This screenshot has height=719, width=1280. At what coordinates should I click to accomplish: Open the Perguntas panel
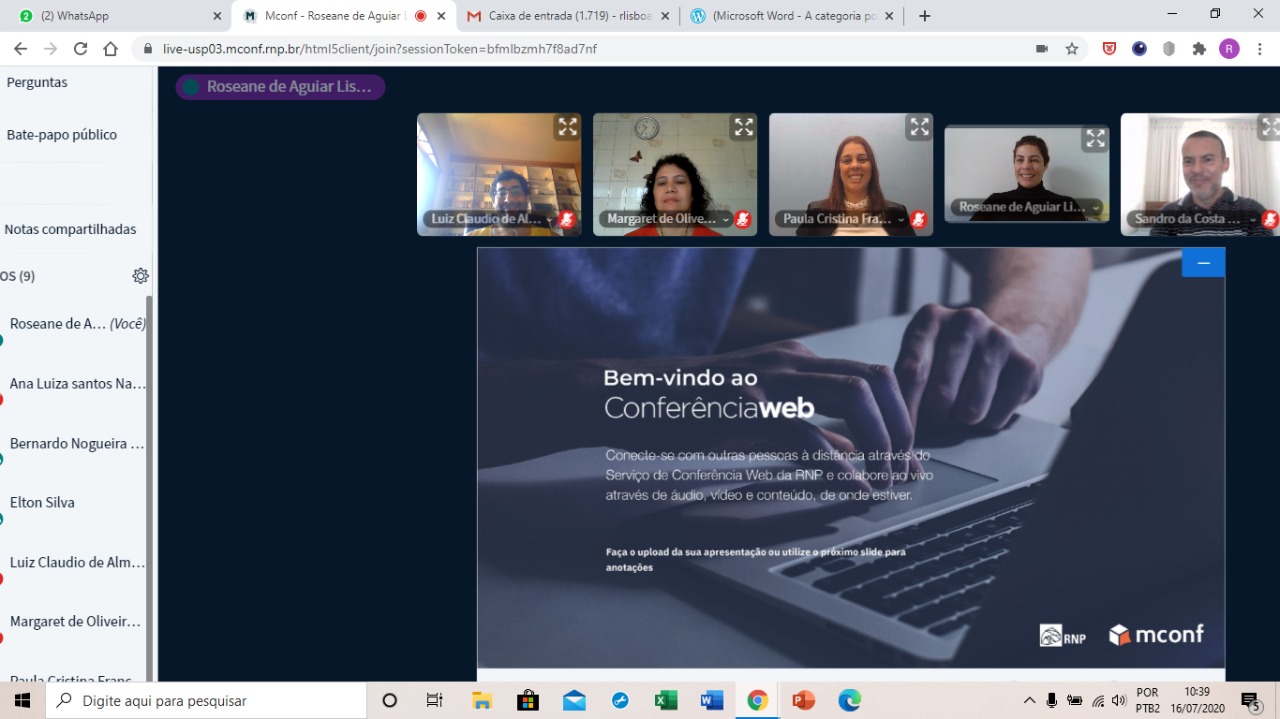[x=37, y=82]
